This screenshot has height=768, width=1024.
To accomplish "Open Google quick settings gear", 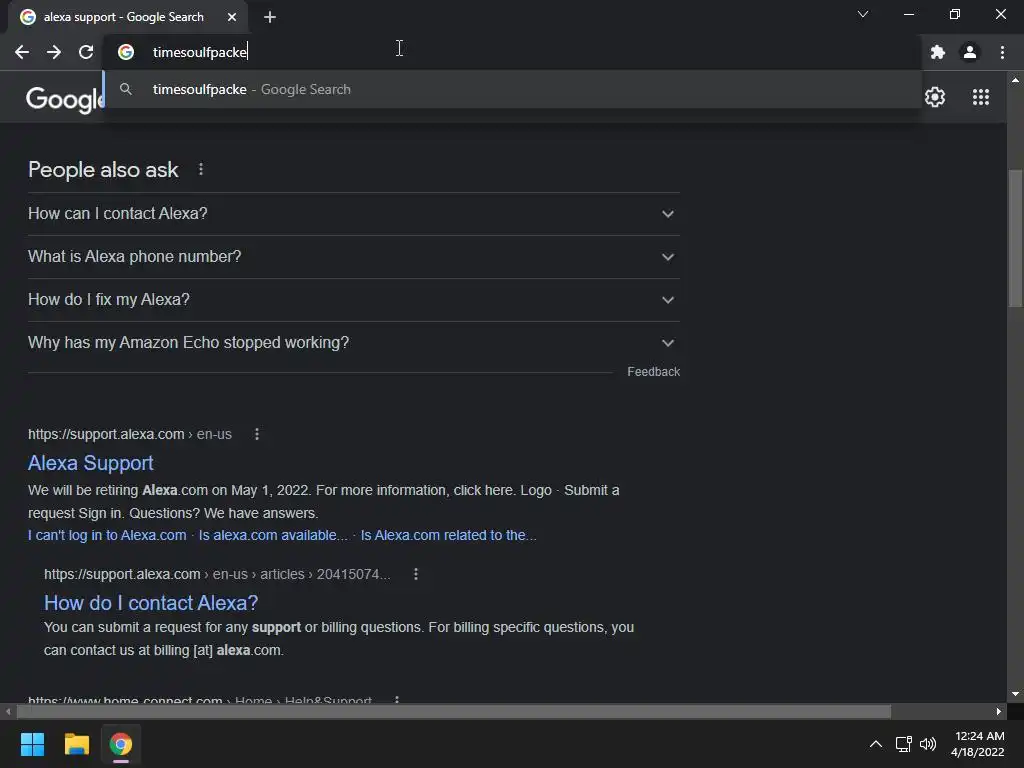I will [x=935, y=97].
